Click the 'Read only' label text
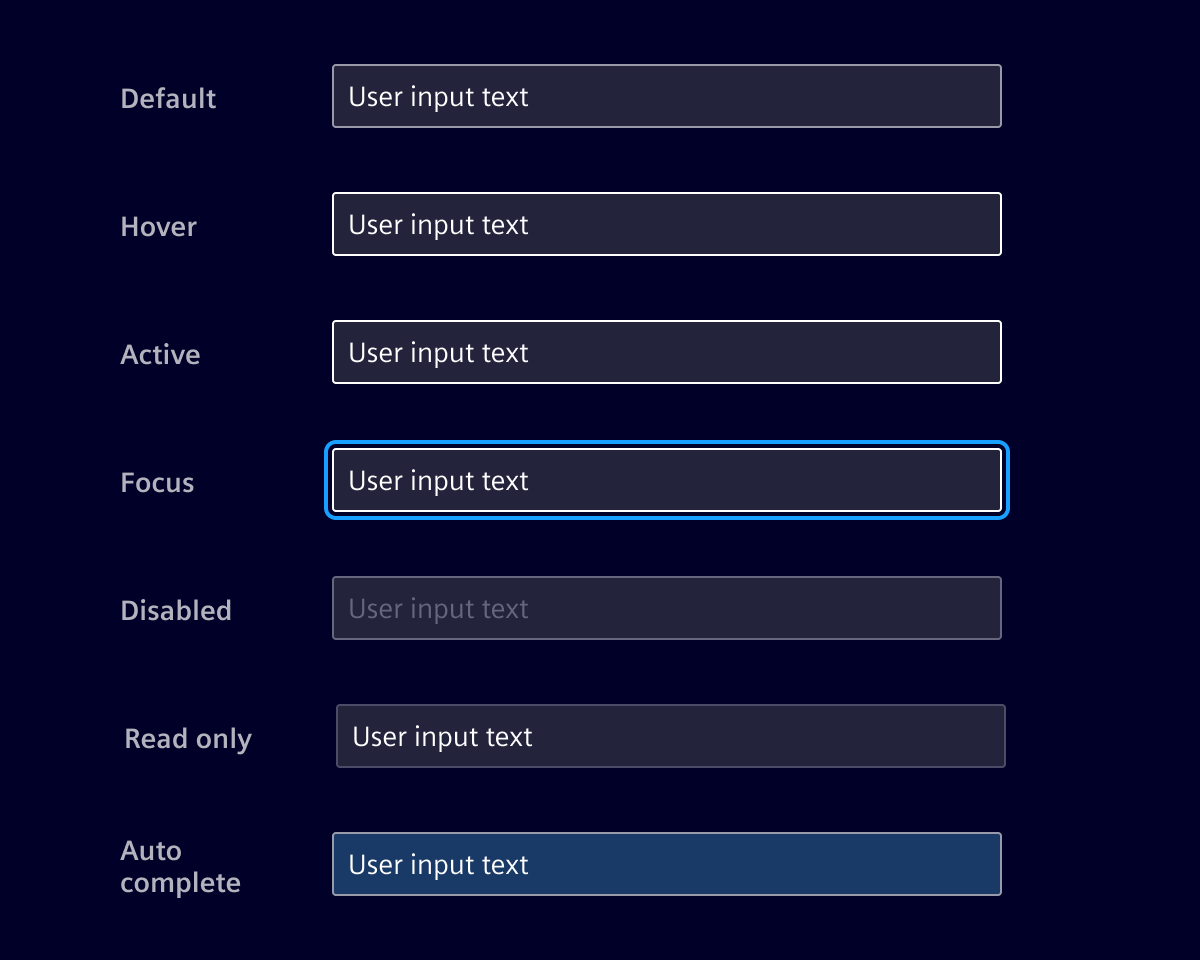 click(x=187, y=738)
